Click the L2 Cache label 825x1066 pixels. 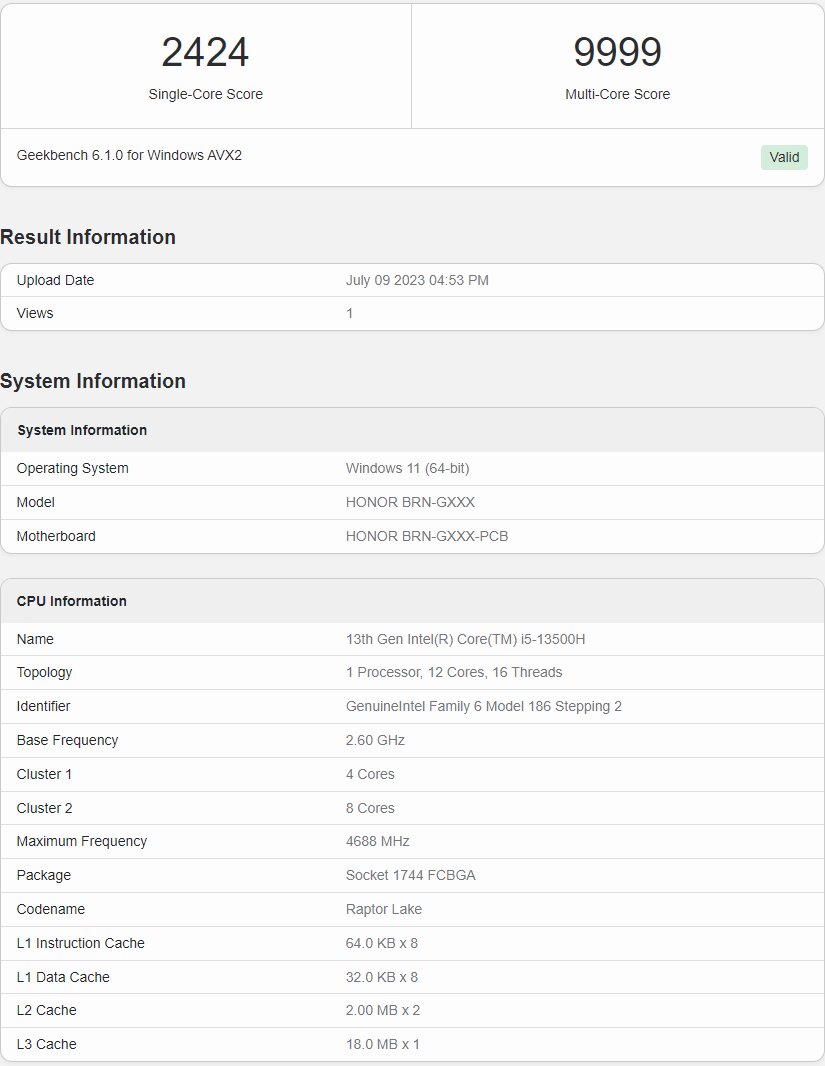[46, 1011]
